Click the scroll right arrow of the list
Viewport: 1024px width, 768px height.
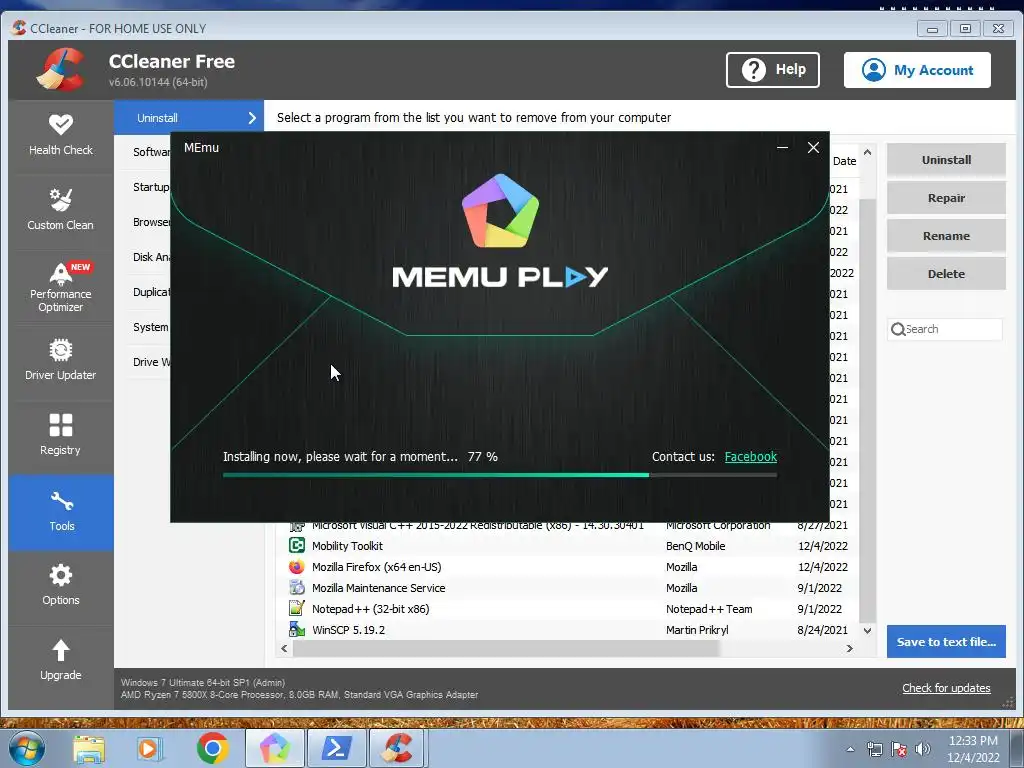coord(849,648)
